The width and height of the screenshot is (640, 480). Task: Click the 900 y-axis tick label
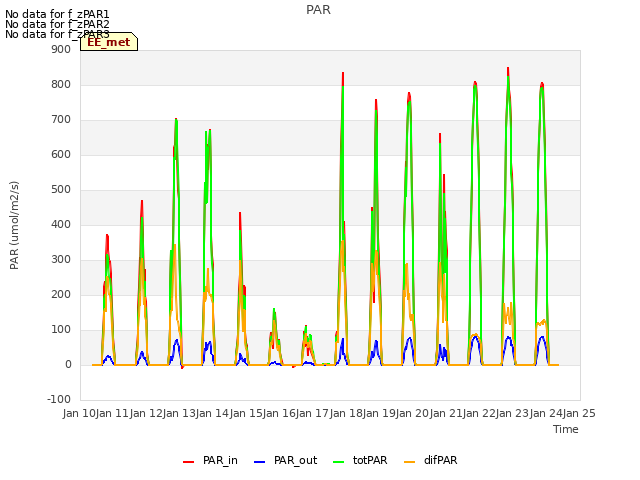61,50
